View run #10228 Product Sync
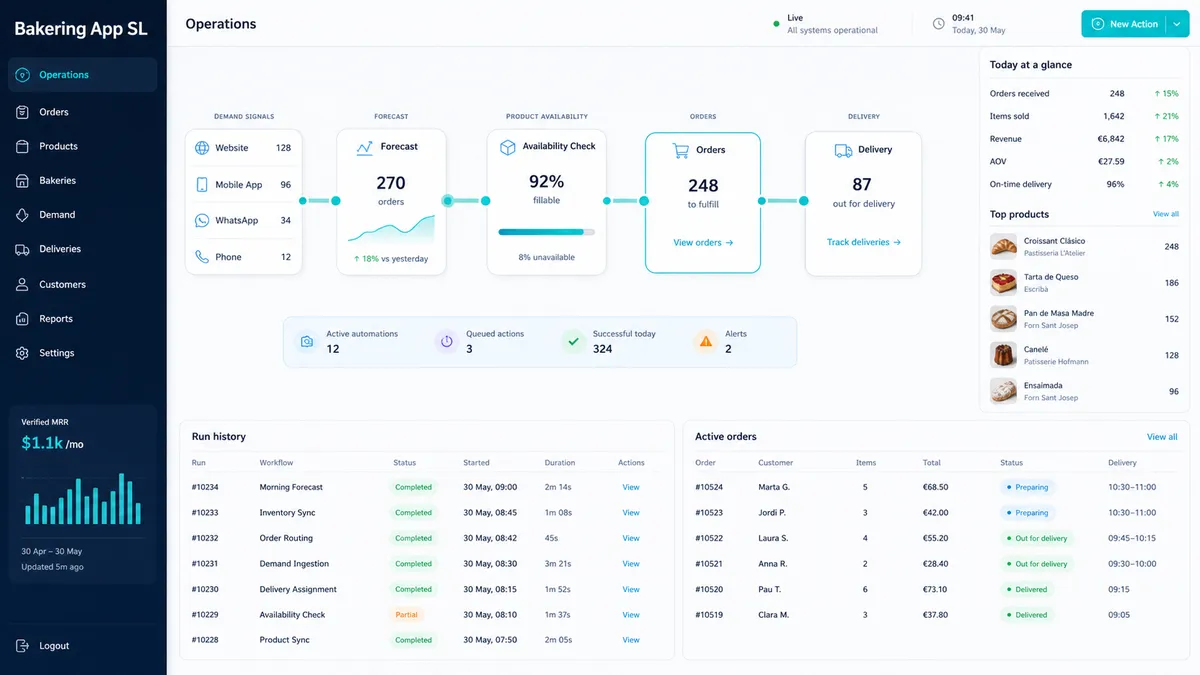 click(631, 640)
